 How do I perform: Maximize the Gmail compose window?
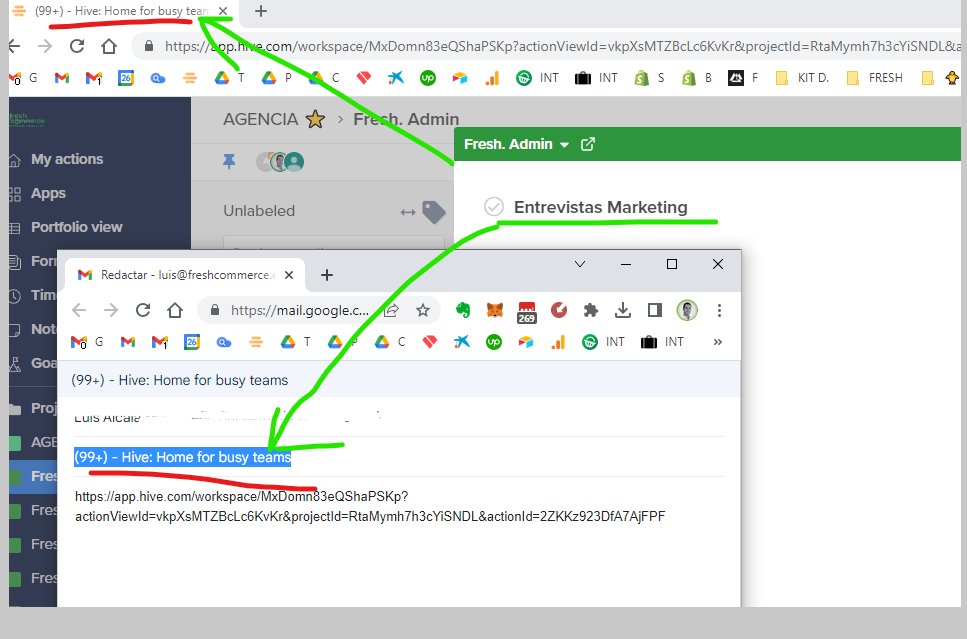tap(672, 264)
